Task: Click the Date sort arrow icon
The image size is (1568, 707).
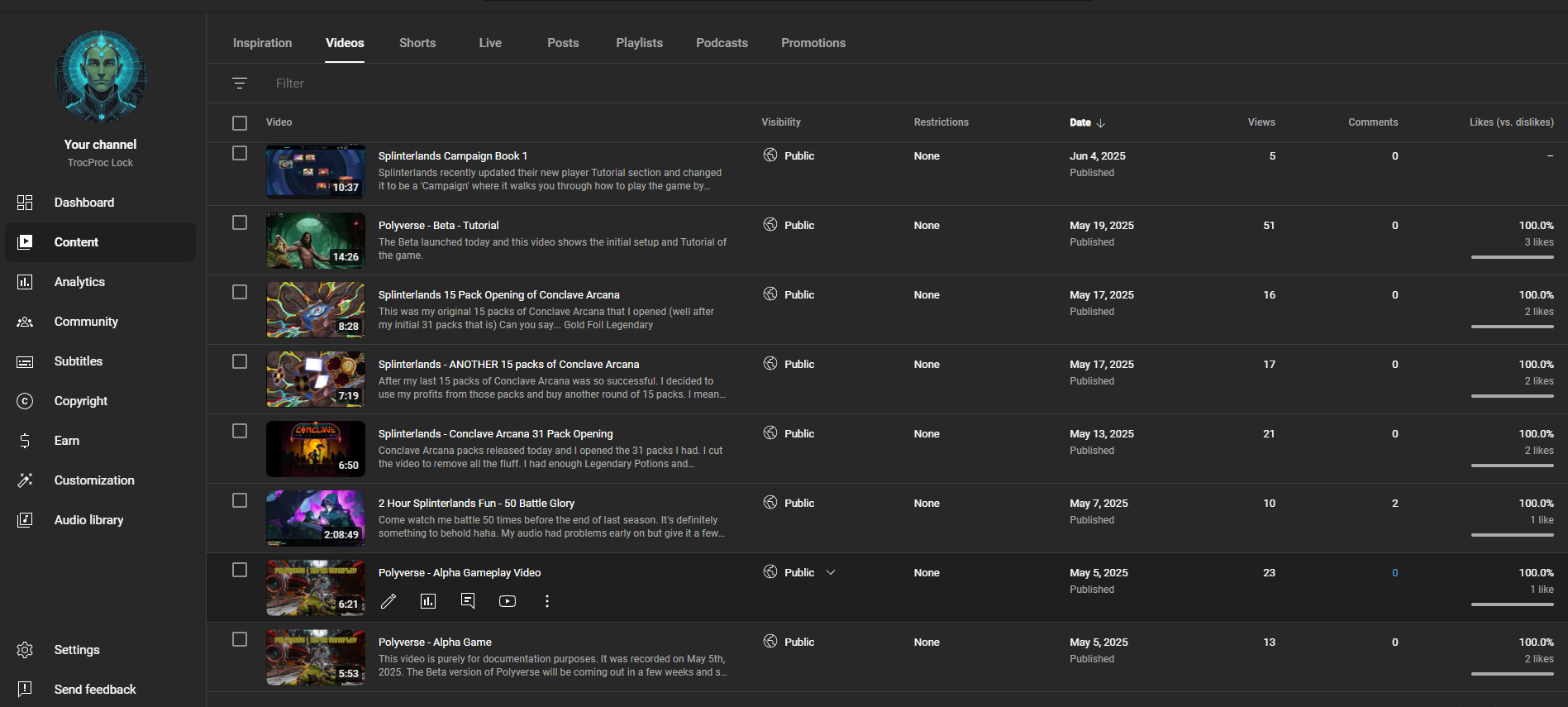Action: tap(1101, 123)
